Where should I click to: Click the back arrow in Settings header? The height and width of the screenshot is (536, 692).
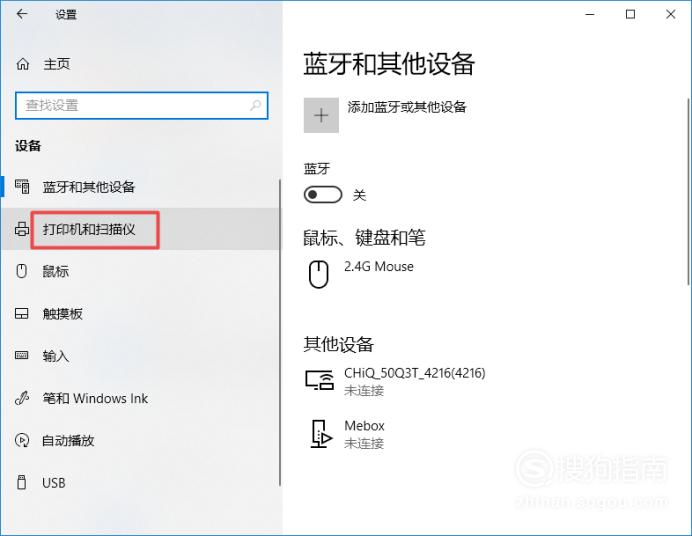pos(22,14)
